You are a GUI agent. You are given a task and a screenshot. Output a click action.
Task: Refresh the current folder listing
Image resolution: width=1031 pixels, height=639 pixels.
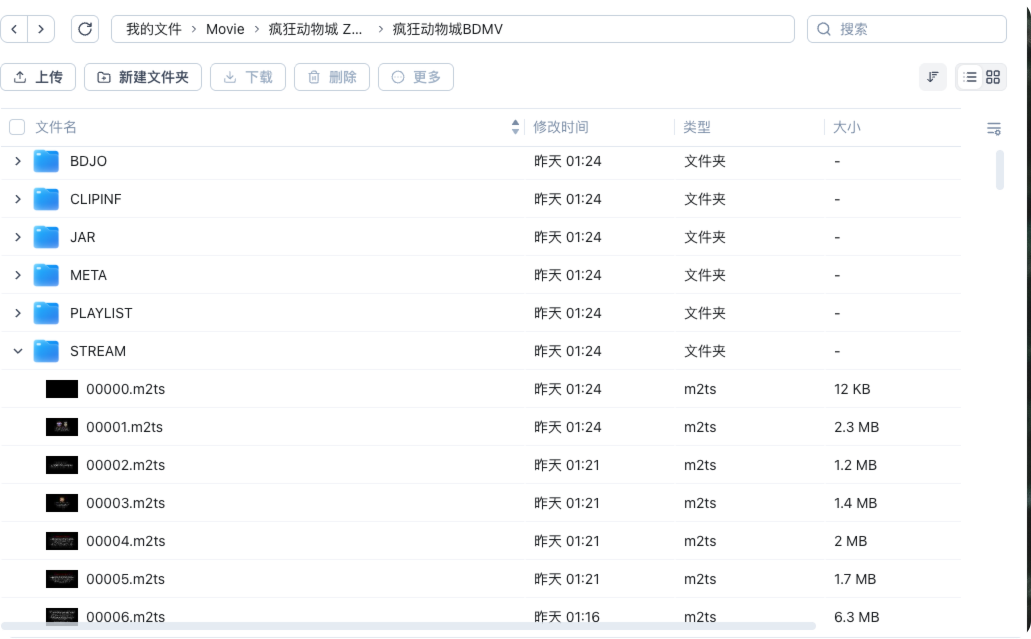tap(85, 29)
